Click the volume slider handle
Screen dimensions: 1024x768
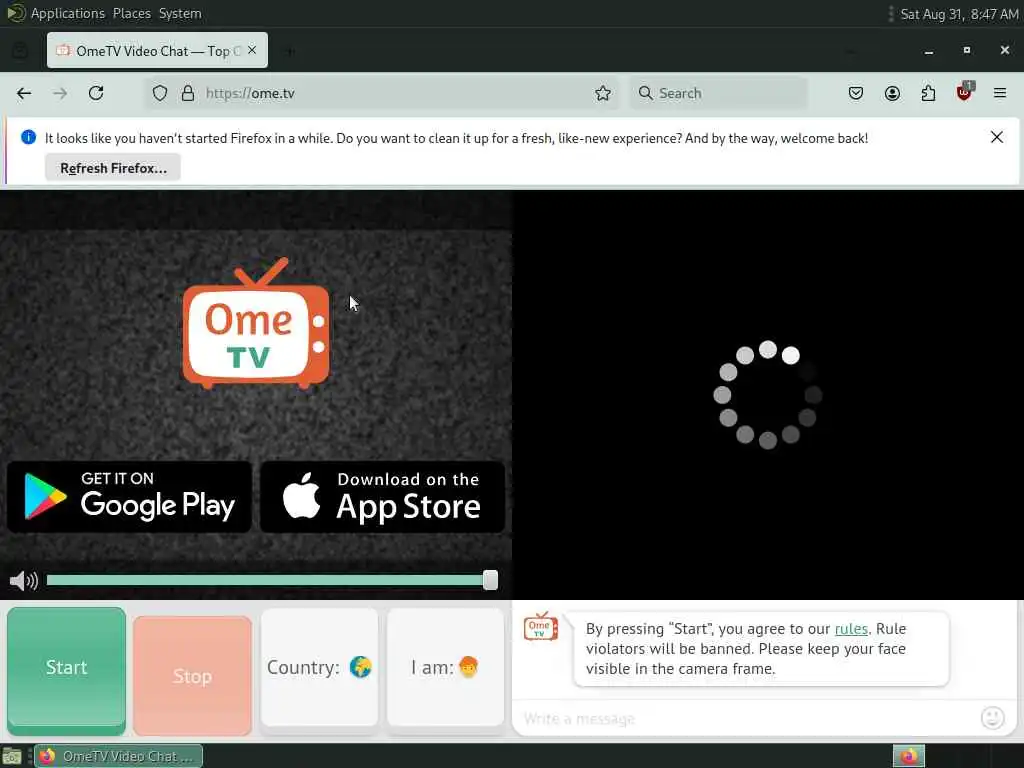pos(490,580)
